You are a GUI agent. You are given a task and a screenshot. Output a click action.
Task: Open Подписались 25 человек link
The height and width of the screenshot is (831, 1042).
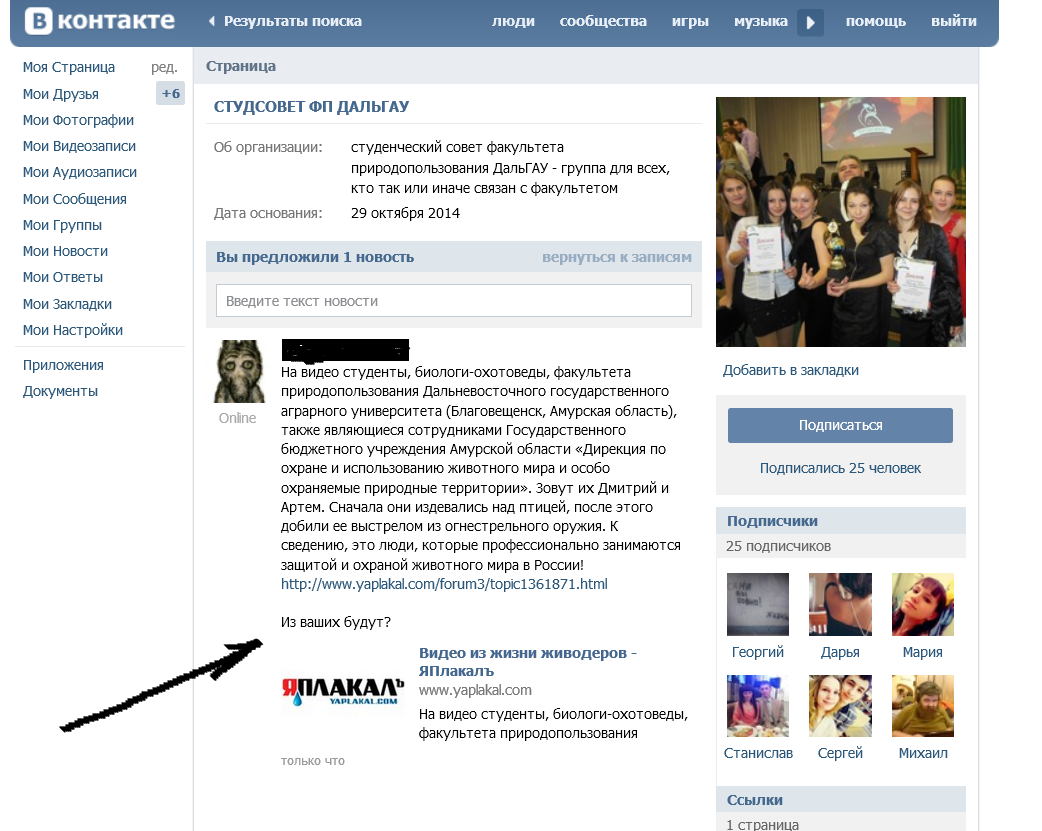click(840, 468)
